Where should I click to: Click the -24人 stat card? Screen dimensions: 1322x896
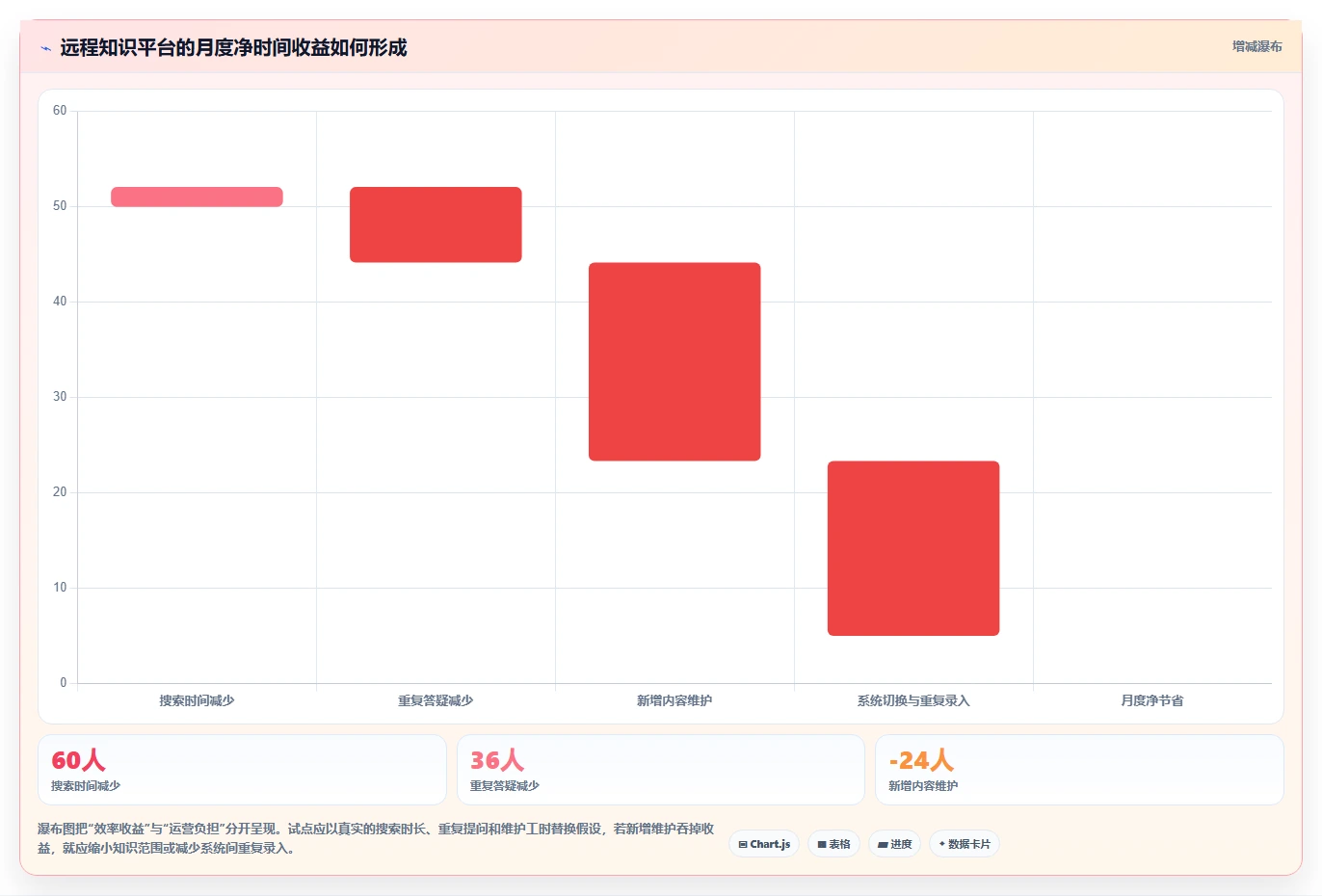1079,770
